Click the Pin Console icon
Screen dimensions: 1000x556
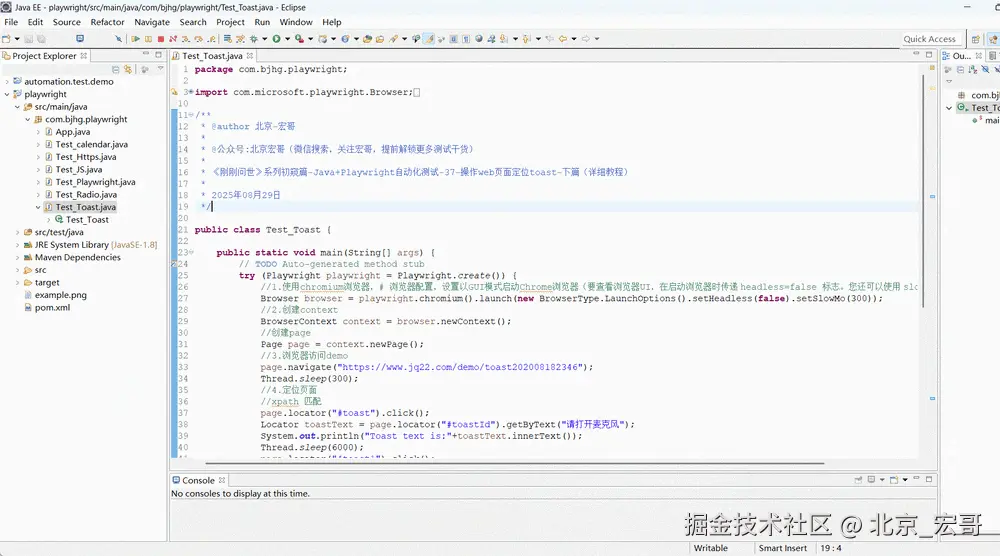tap(858, 479)
